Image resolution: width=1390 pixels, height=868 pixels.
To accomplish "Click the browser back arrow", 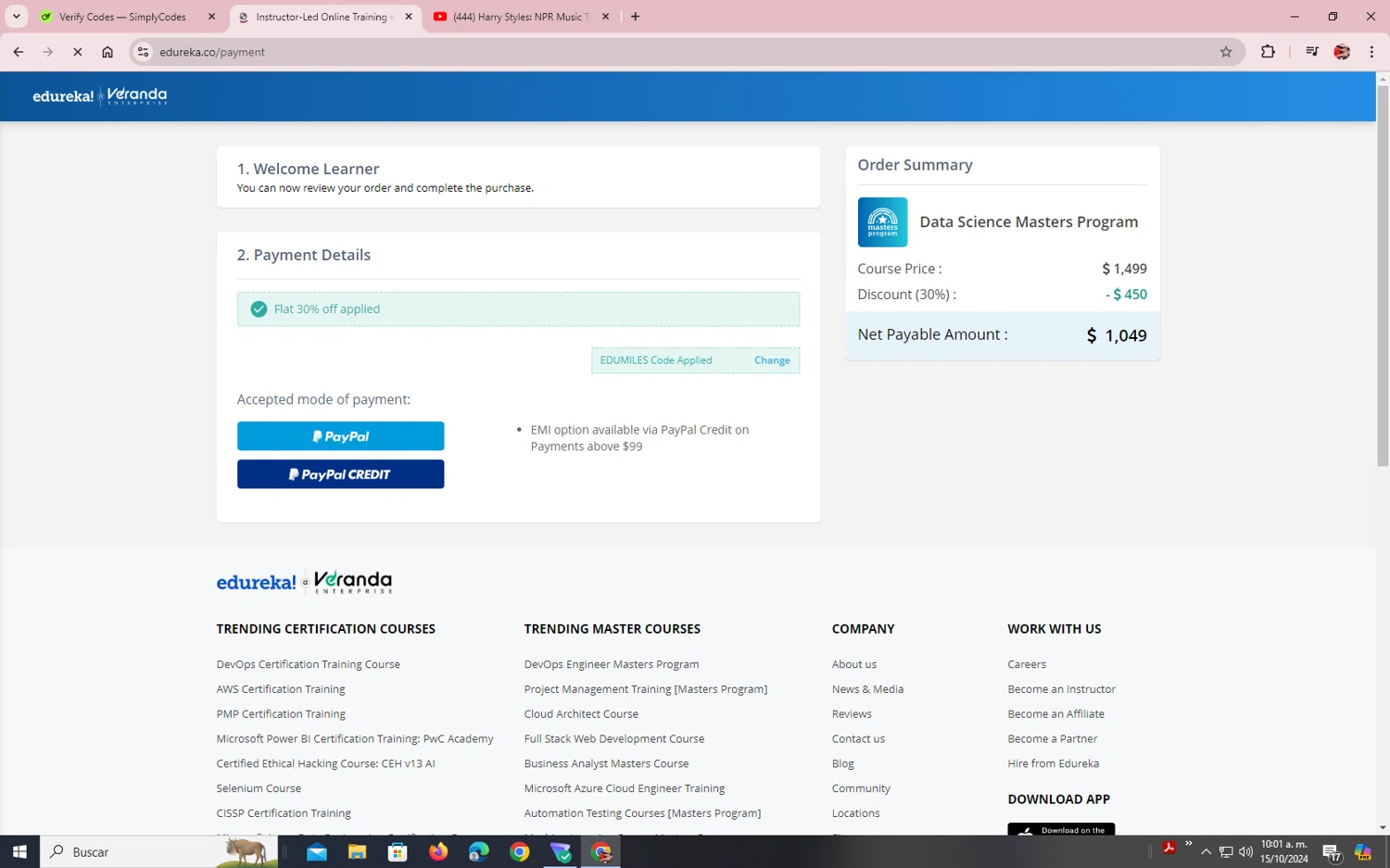I will pyautogui.click(x=19, y=52).
